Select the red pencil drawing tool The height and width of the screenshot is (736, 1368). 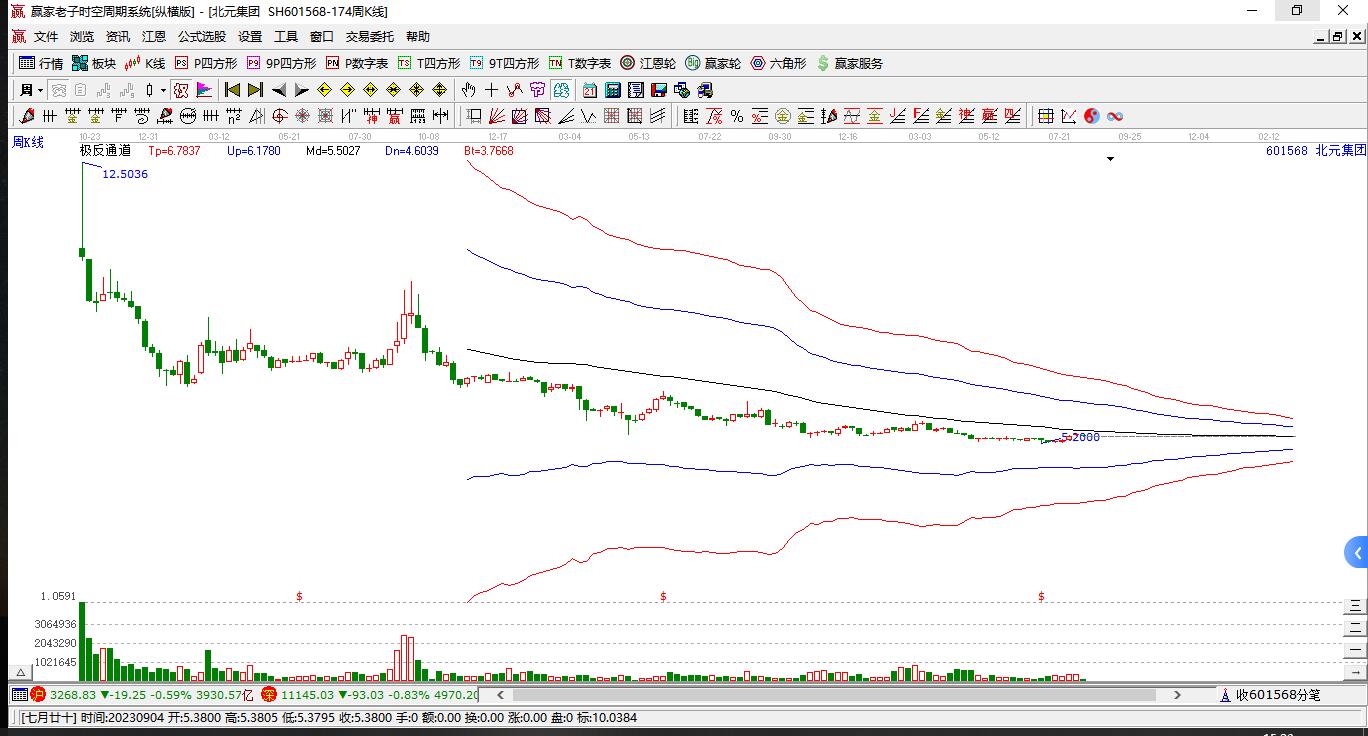pyautogui.click(x=27, y=116)
